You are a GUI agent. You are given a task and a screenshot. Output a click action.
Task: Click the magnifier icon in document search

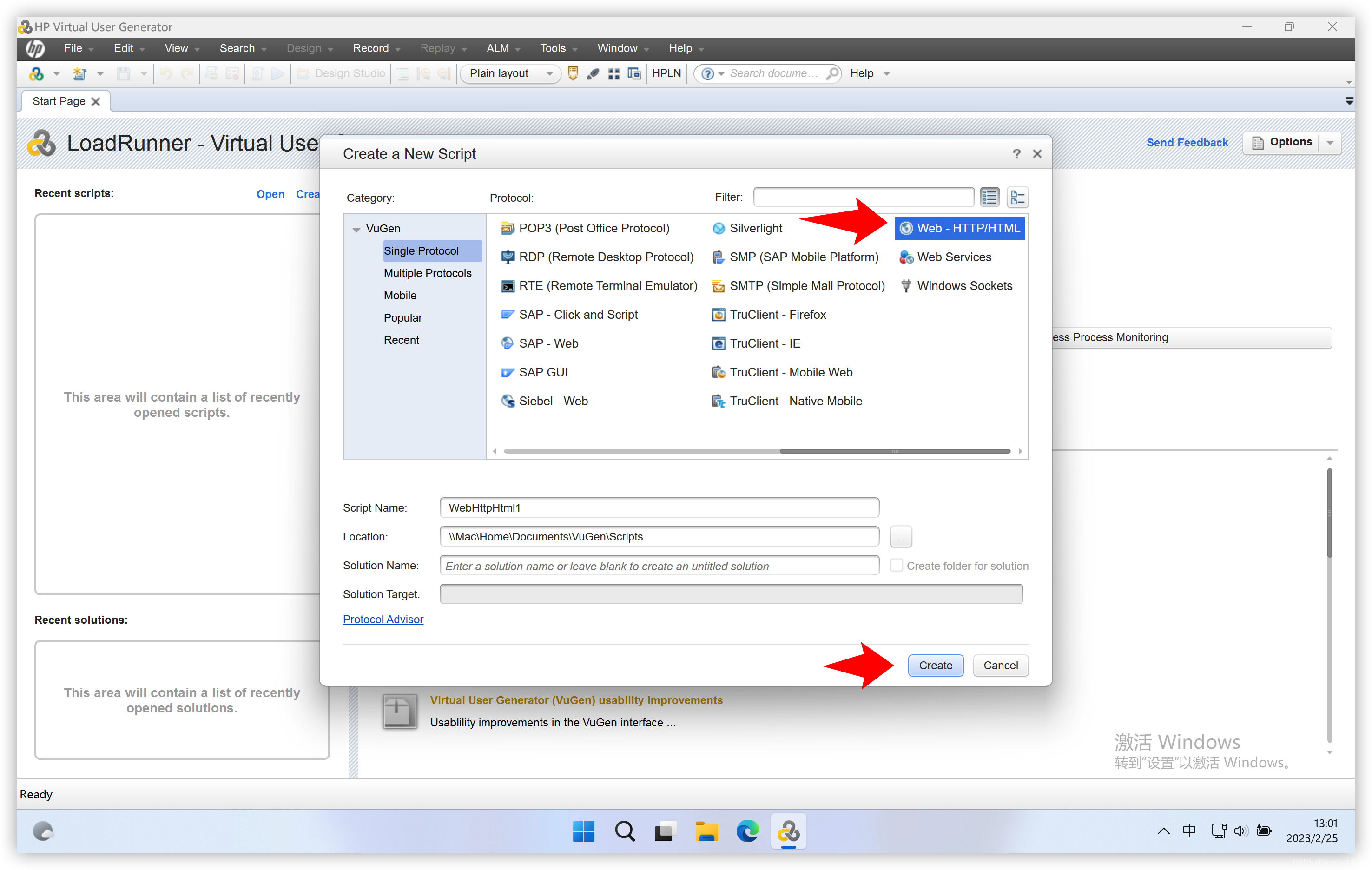coord(832,73)
